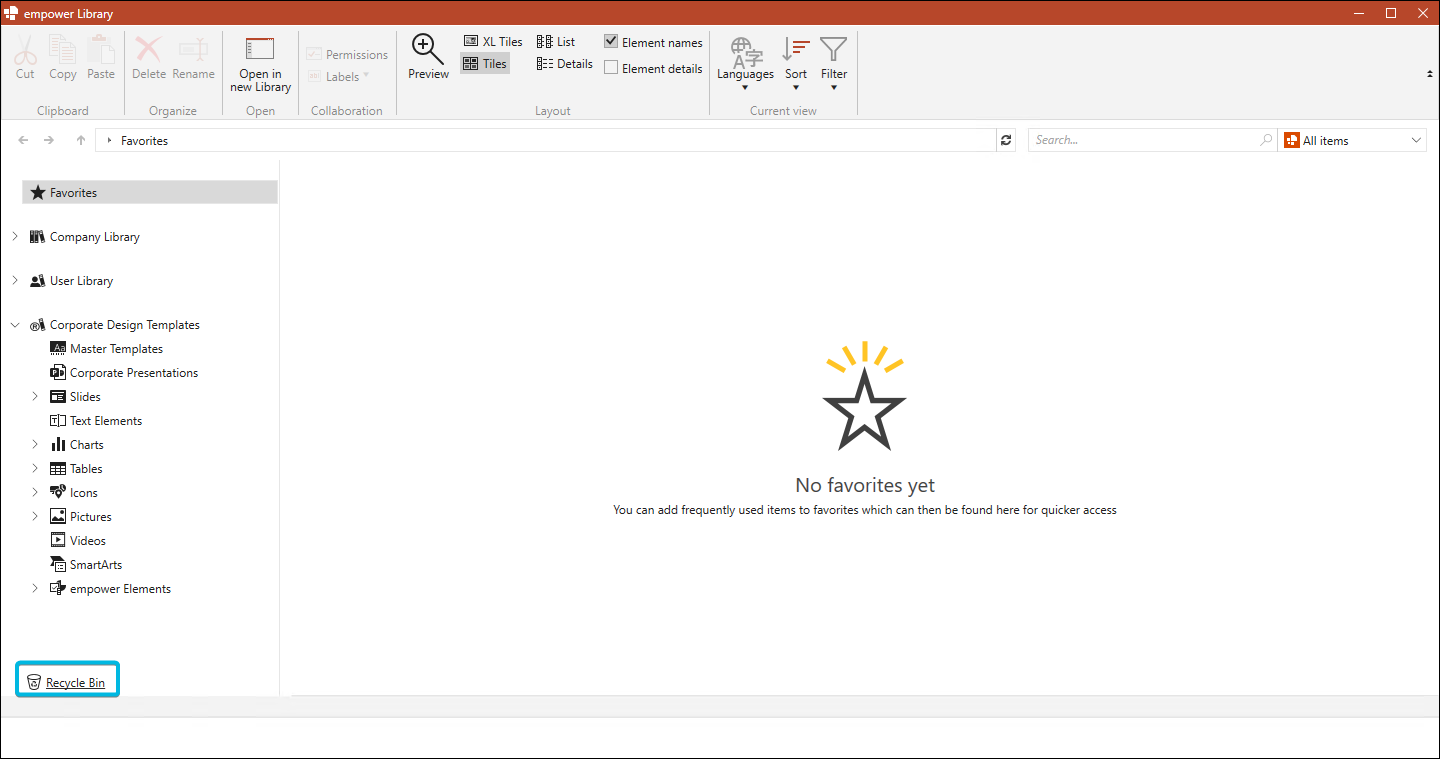1440x759 pixels.
Task: Click the forward navigation arrow
Action: coord(49,140)
